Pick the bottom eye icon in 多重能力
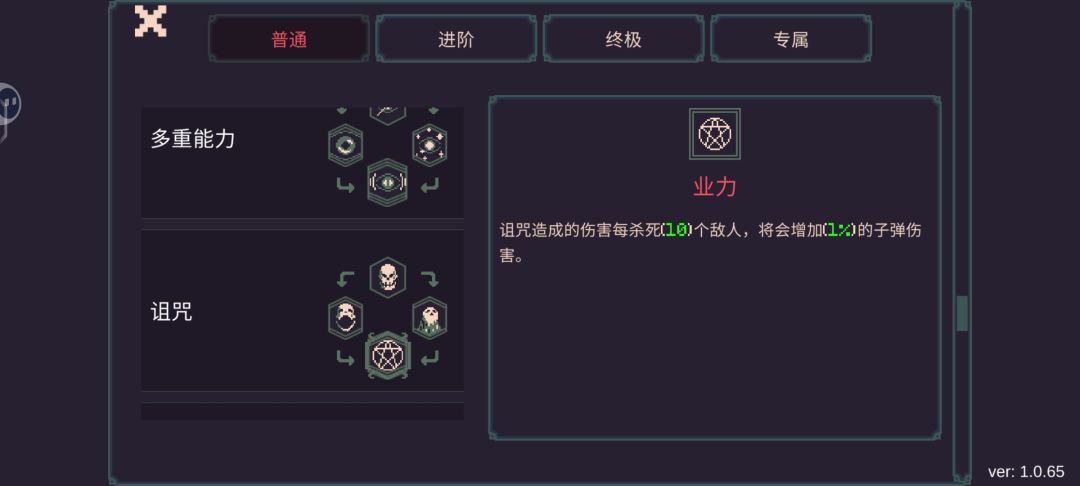The width and height of the screenshot is (1080, 486). [388, 182]
